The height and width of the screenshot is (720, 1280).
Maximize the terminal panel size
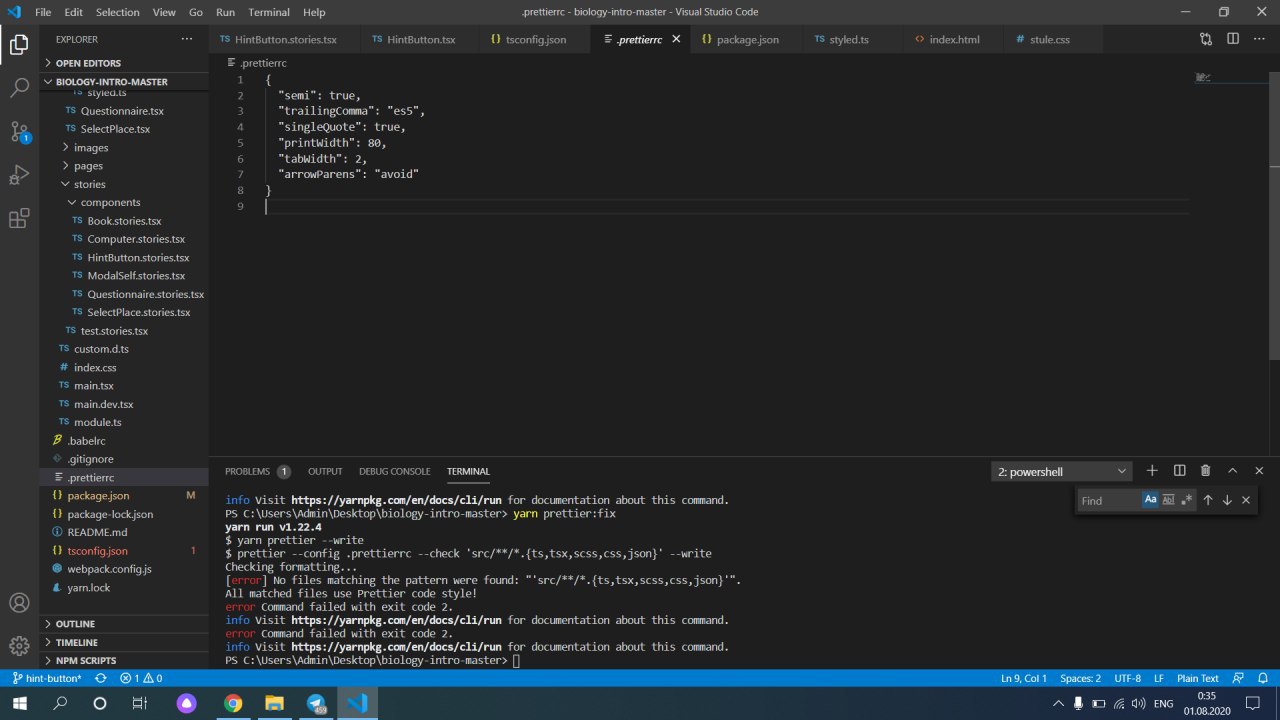tap(1232, 471)
